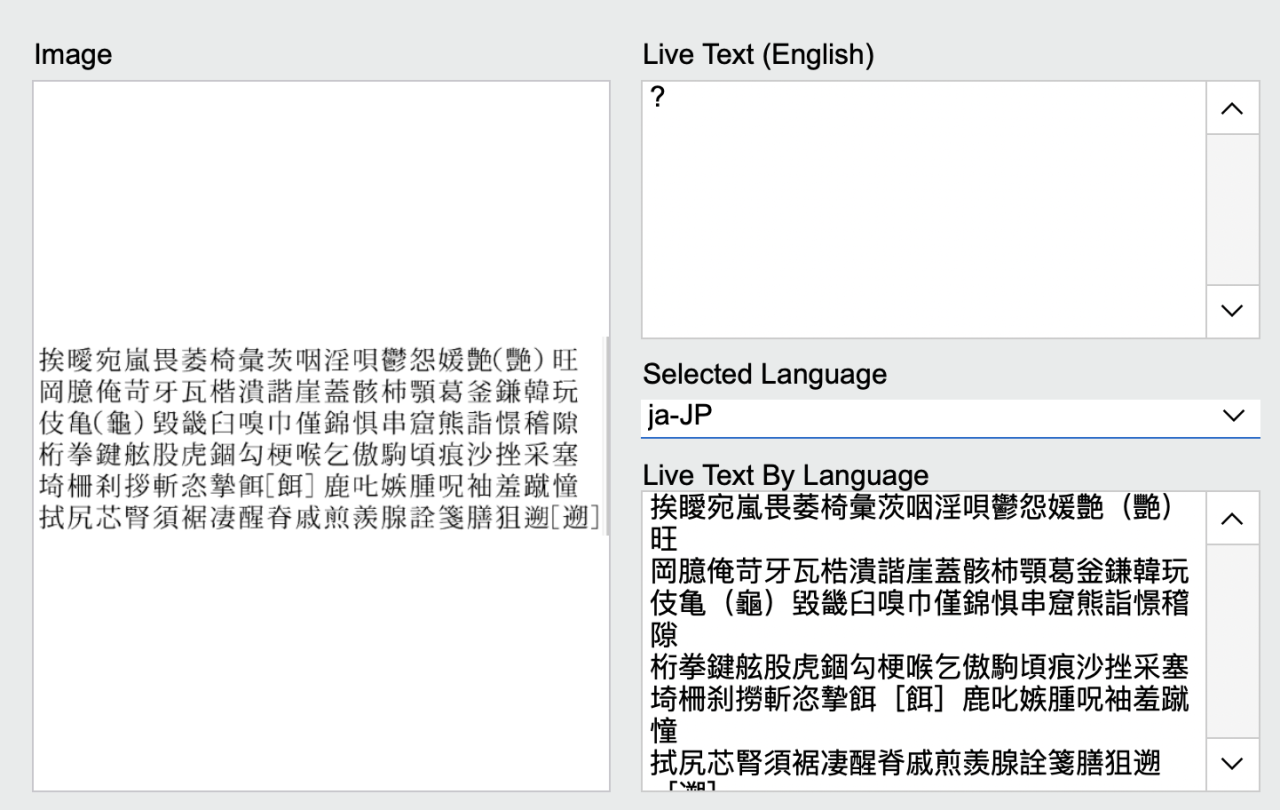
Task: Click the down arrow on the Live Text panel
Action: pyautogui.click(x=1231, y=312)
